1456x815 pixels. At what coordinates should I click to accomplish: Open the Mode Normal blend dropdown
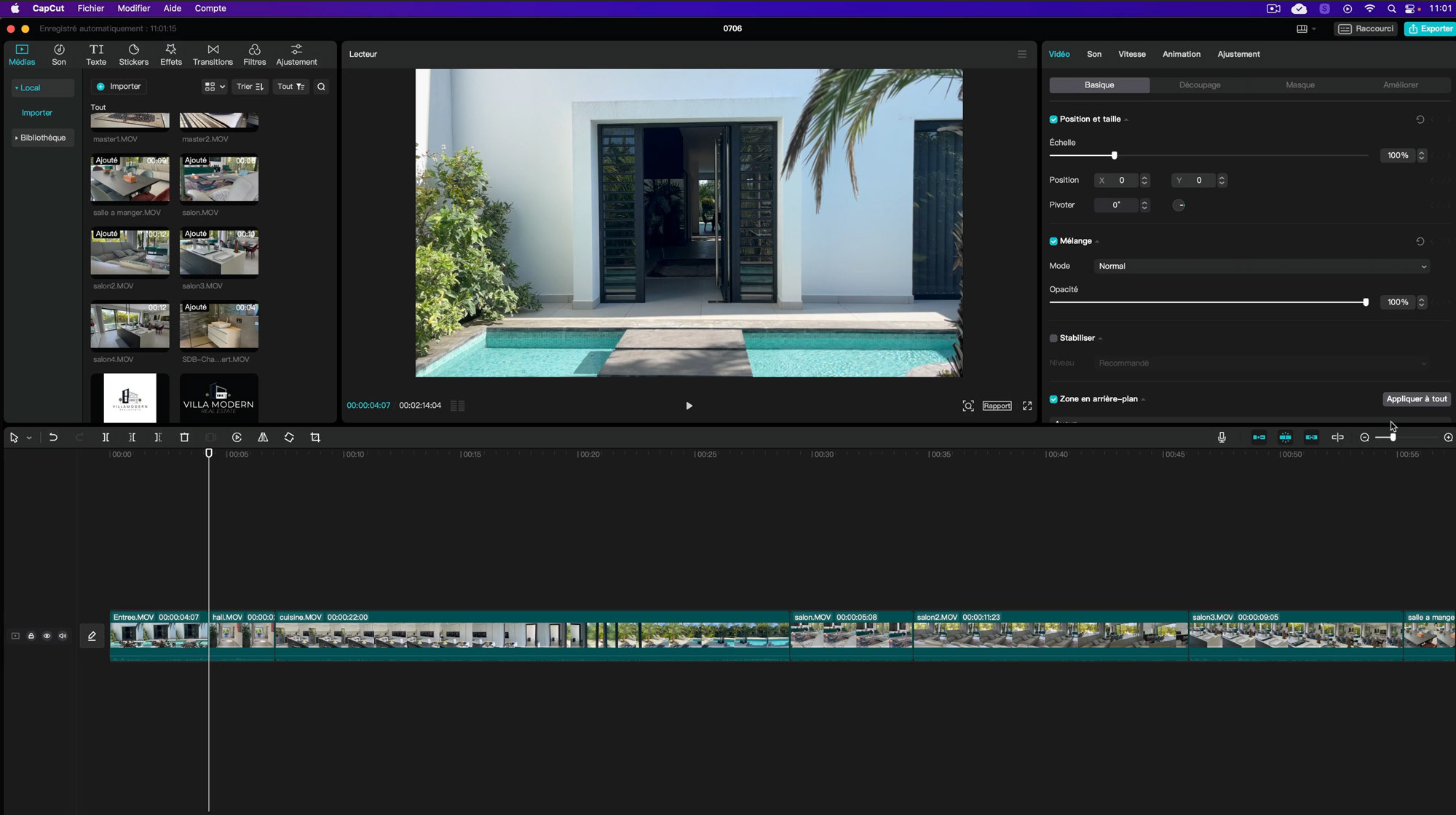click(1261, 266)
